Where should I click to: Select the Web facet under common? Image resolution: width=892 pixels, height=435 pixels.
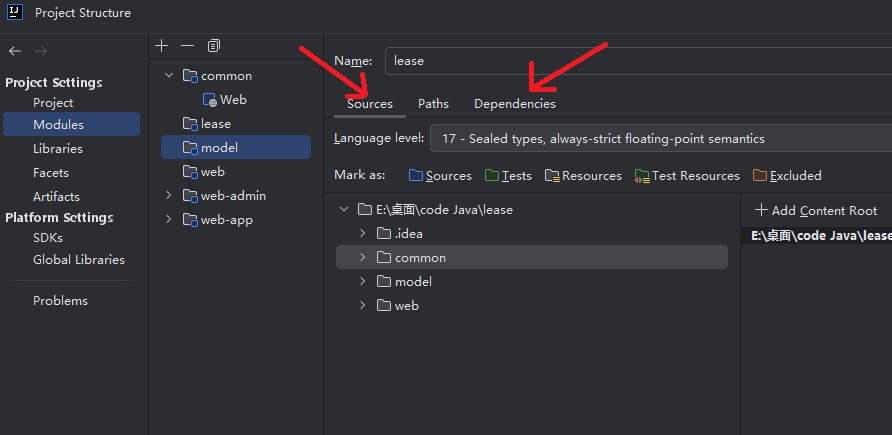(225, 100)
